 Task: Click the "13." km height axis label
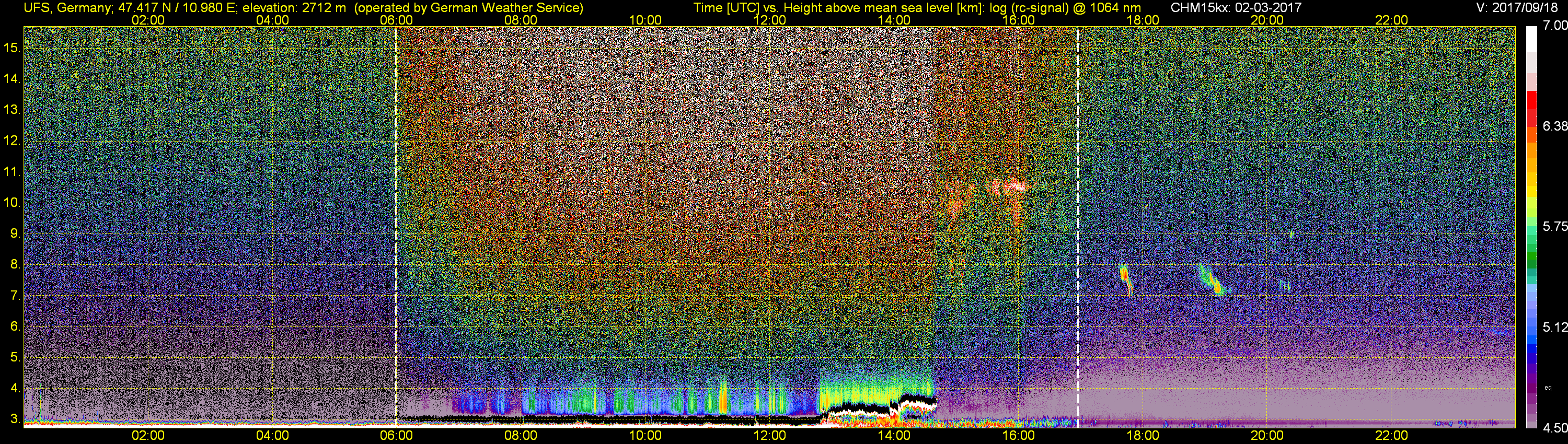pos(12,110)
